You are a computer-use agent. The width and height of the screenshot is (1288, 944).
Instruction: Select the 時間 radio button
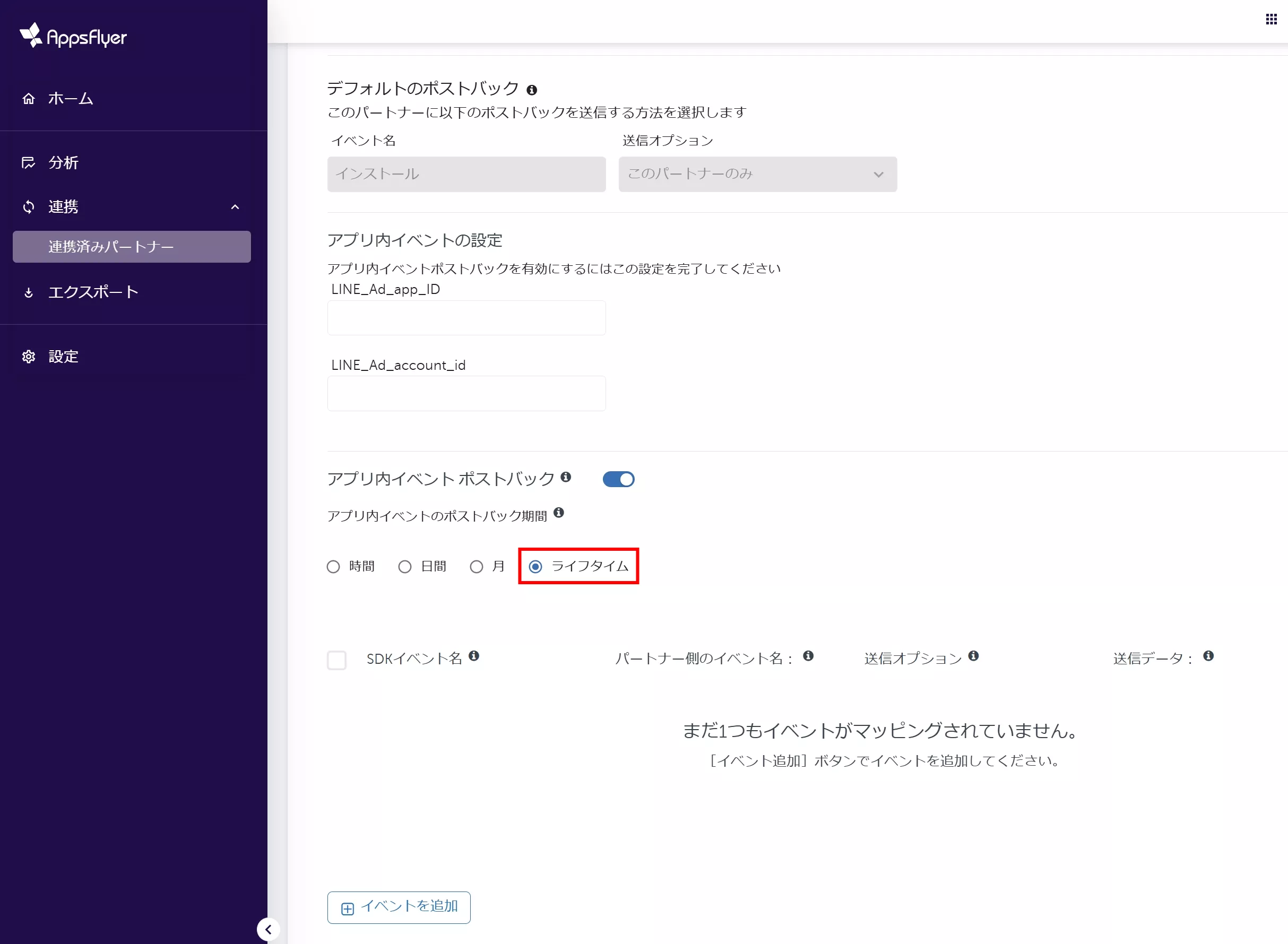[x=333, y=567]
